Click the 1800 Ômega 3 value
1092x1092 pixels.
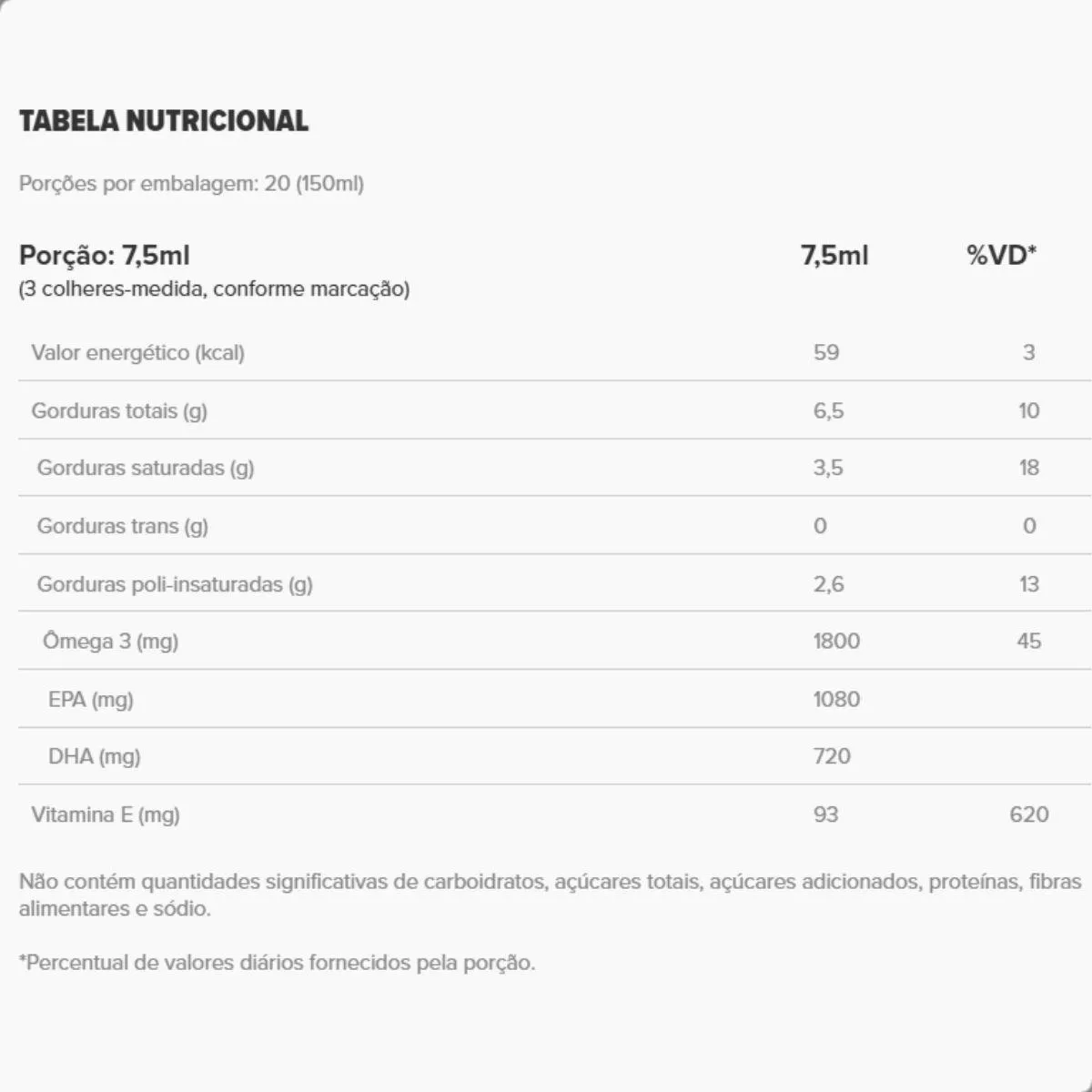click(x=836, y=642)
